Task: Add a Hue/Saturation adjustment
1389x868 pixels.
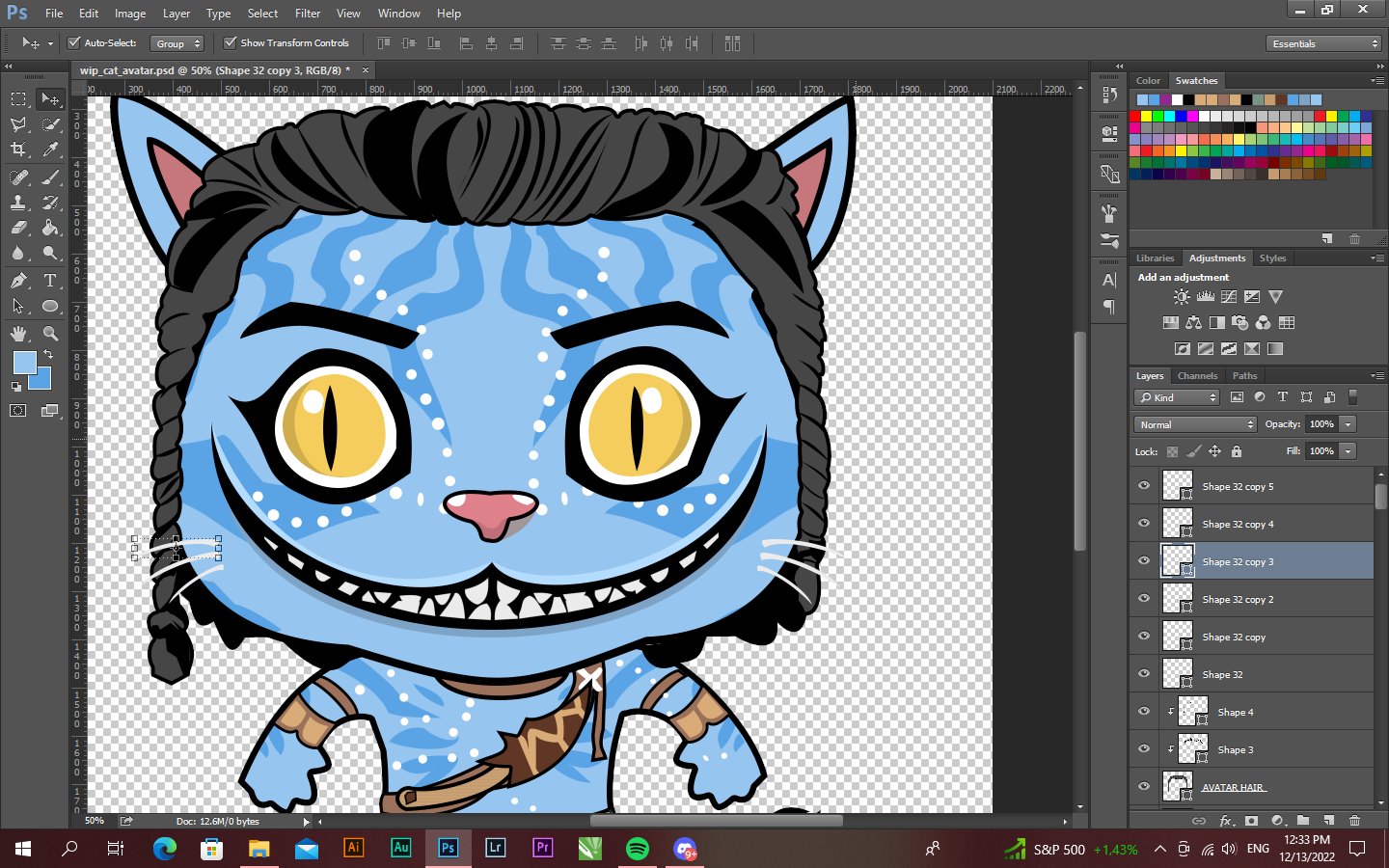Action: coord(1170,323)
